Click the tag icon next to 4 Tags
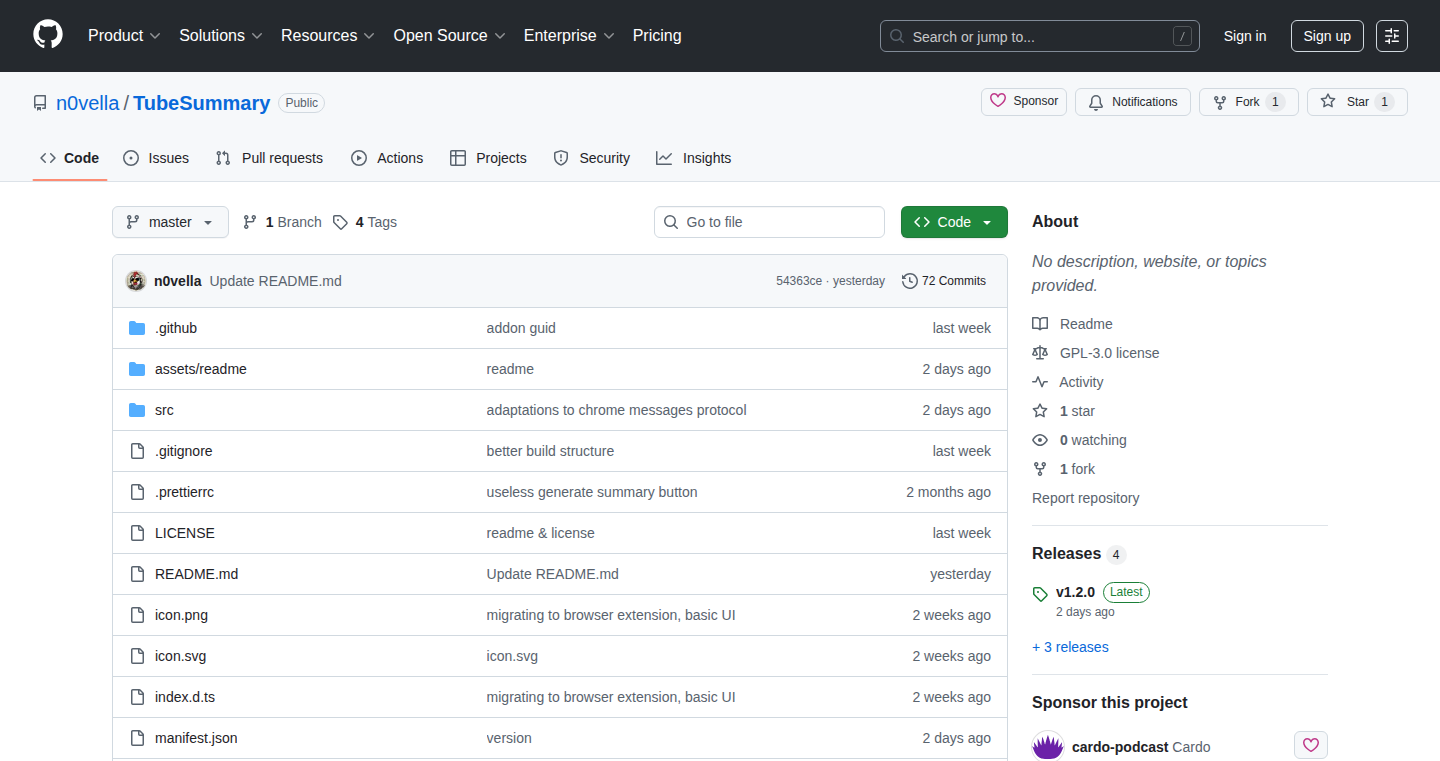 (x=340, y=222)
